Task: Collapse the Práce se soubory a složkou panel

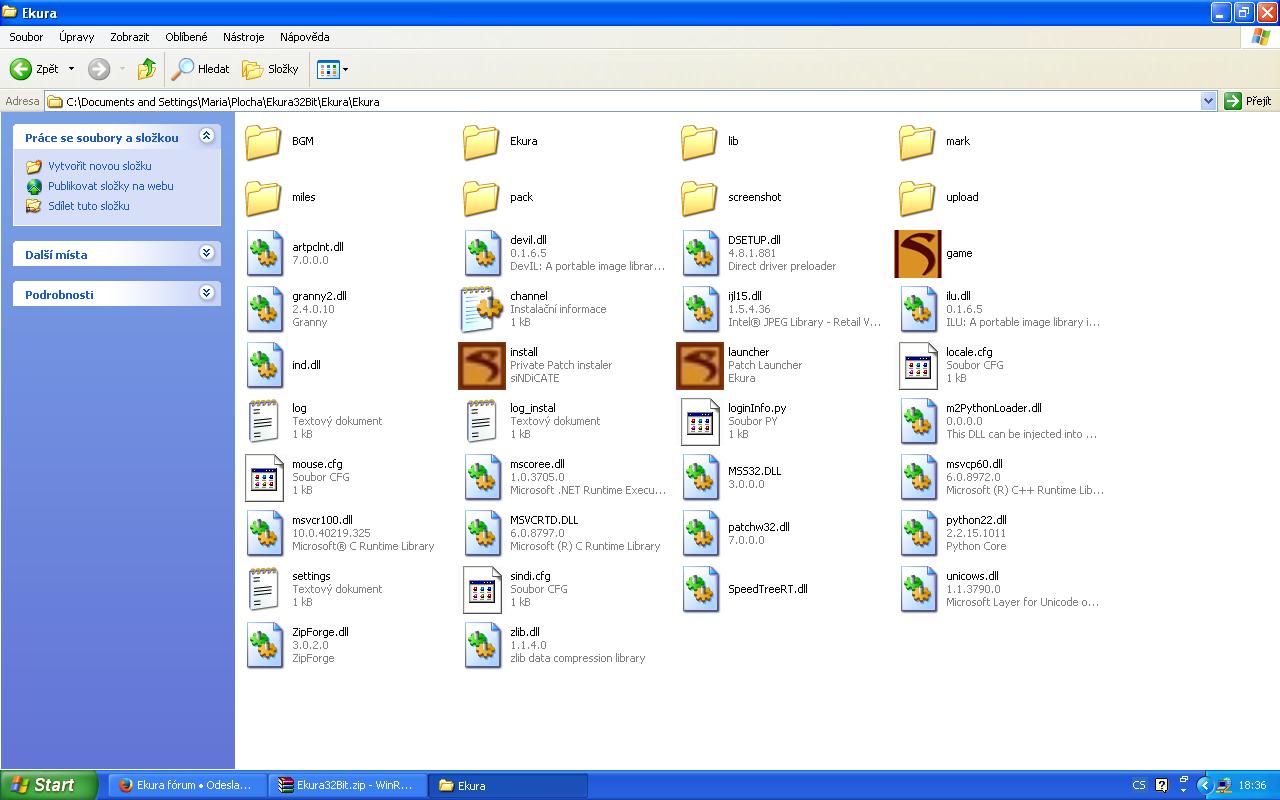Action: (x=207, y=136)
